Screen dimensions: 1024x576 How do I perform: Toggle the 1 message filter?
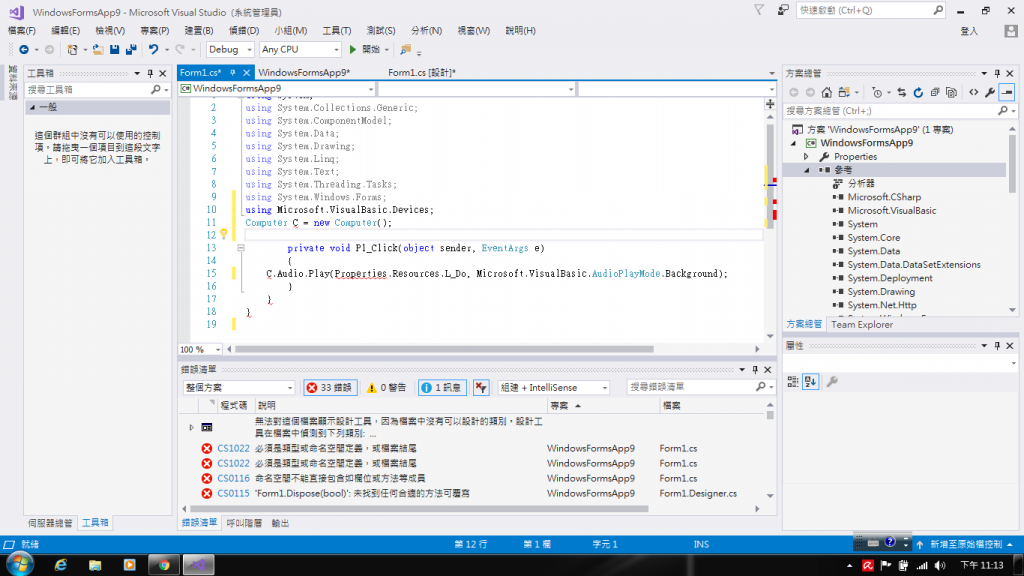tap(441, 387)
